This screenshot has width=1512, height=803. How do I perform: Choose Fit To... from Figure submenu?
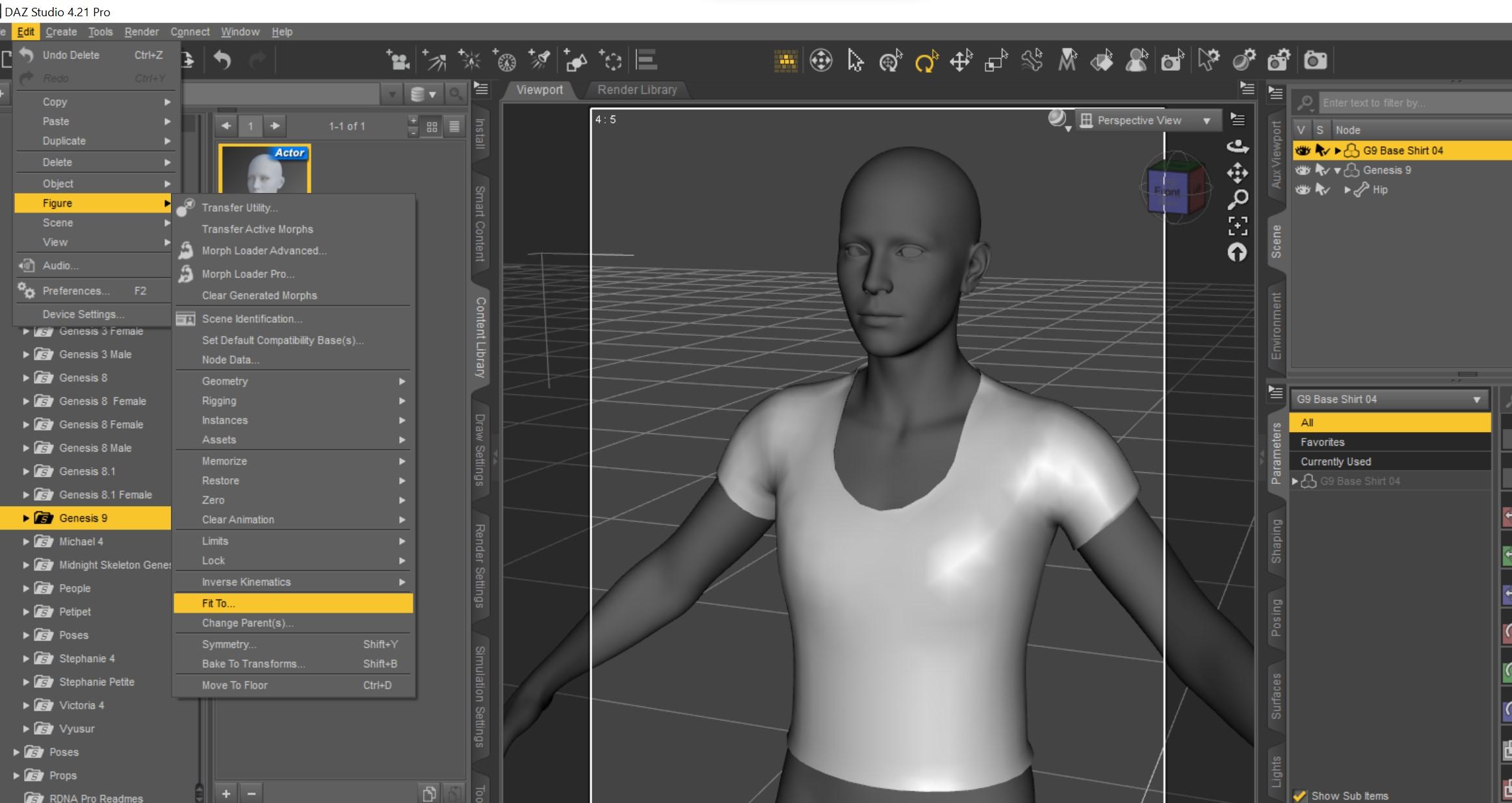(x=218, y=603)
